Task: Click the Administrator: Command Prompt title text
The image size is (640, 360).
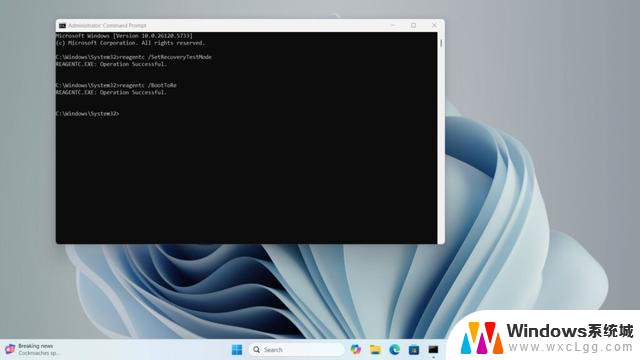Action: click(107, 26)
